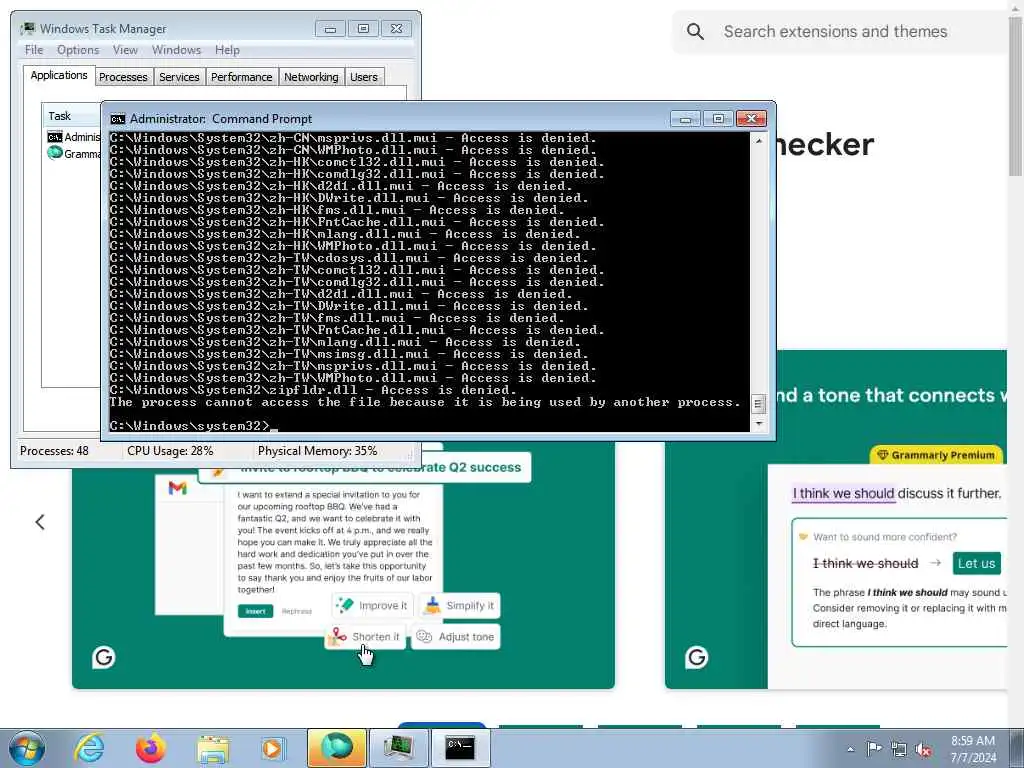1024x768 pixels.
Task: Click the Shorten it button
Action: (364, 636)
